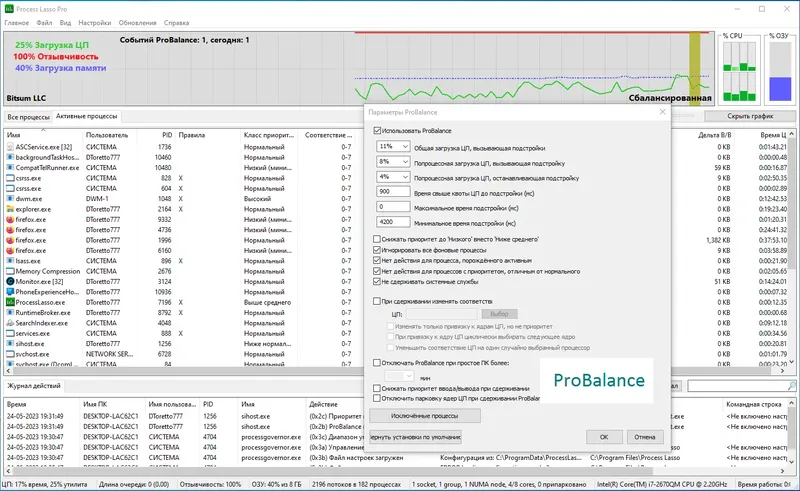Open the 11% total CPU load dropdown
The image size is (800, 491).
(393, 146)
